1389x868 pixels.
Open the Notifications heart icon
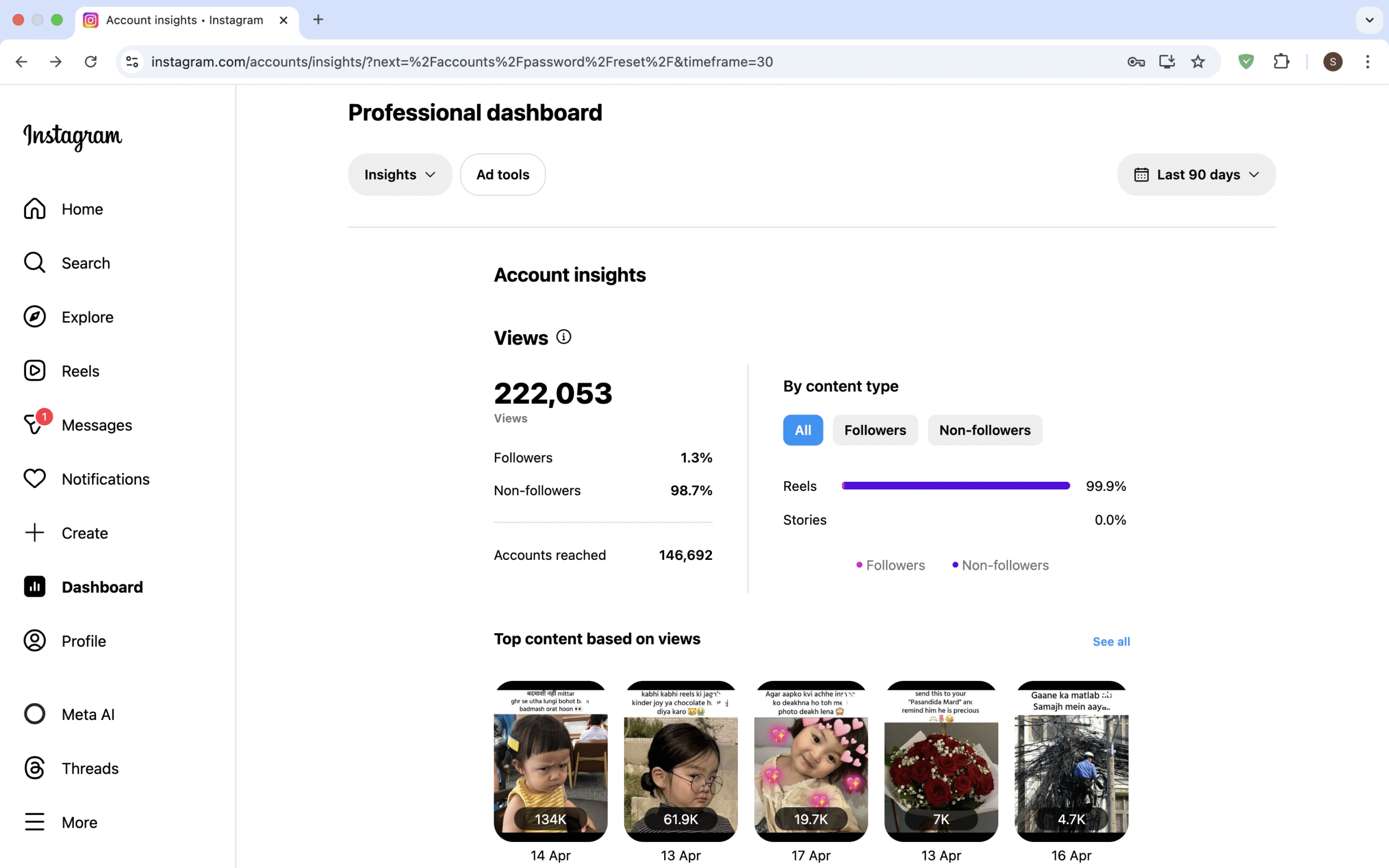pyautogui.click(x=34, y=479)
